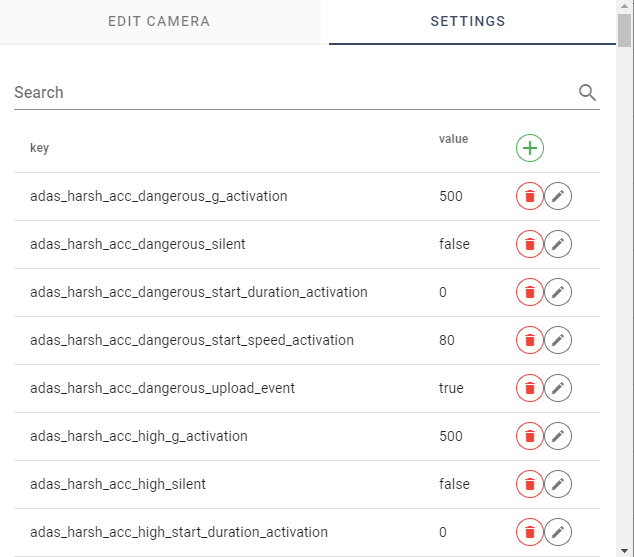
Task: Edit the adas_harsh_acc_high_g_activation setting
Action: pos(559,436)
